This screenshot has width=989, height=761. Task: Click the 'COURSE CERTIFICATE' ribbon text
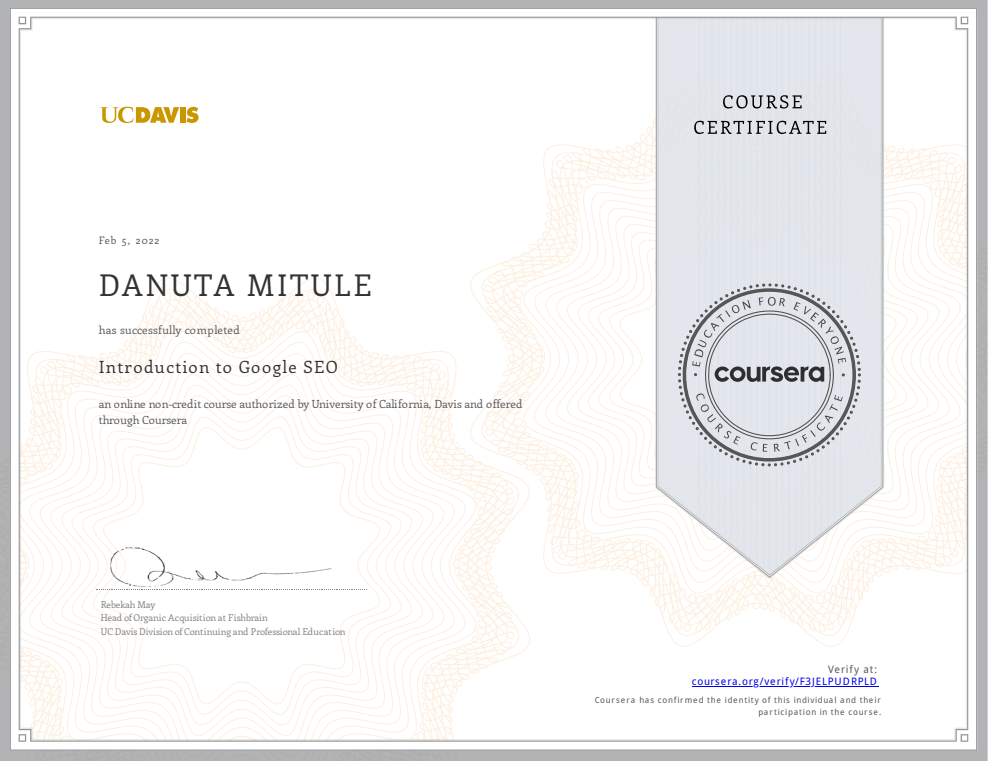tap(761, 115)
